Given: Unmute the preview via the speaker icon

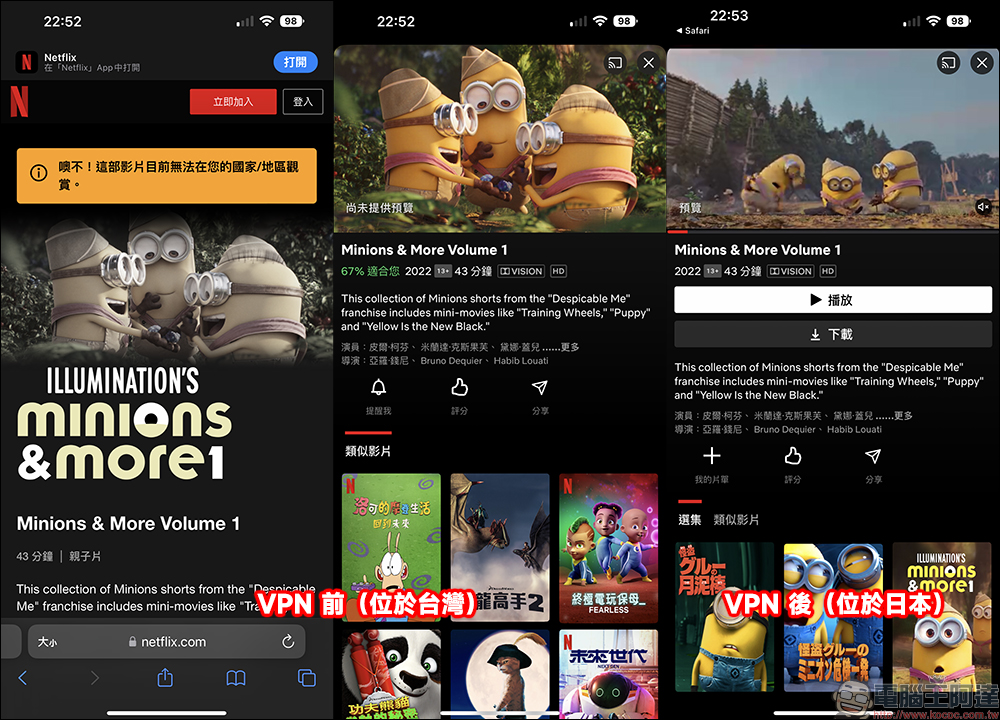Looking at the screenshot, I should 983,207.
